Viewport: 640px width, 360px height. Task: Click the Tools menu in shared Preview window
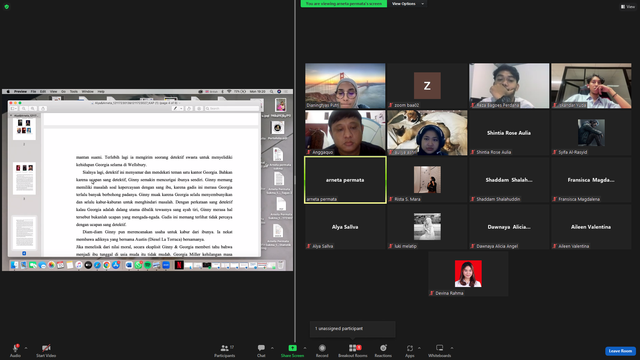(x=73, y=91)
